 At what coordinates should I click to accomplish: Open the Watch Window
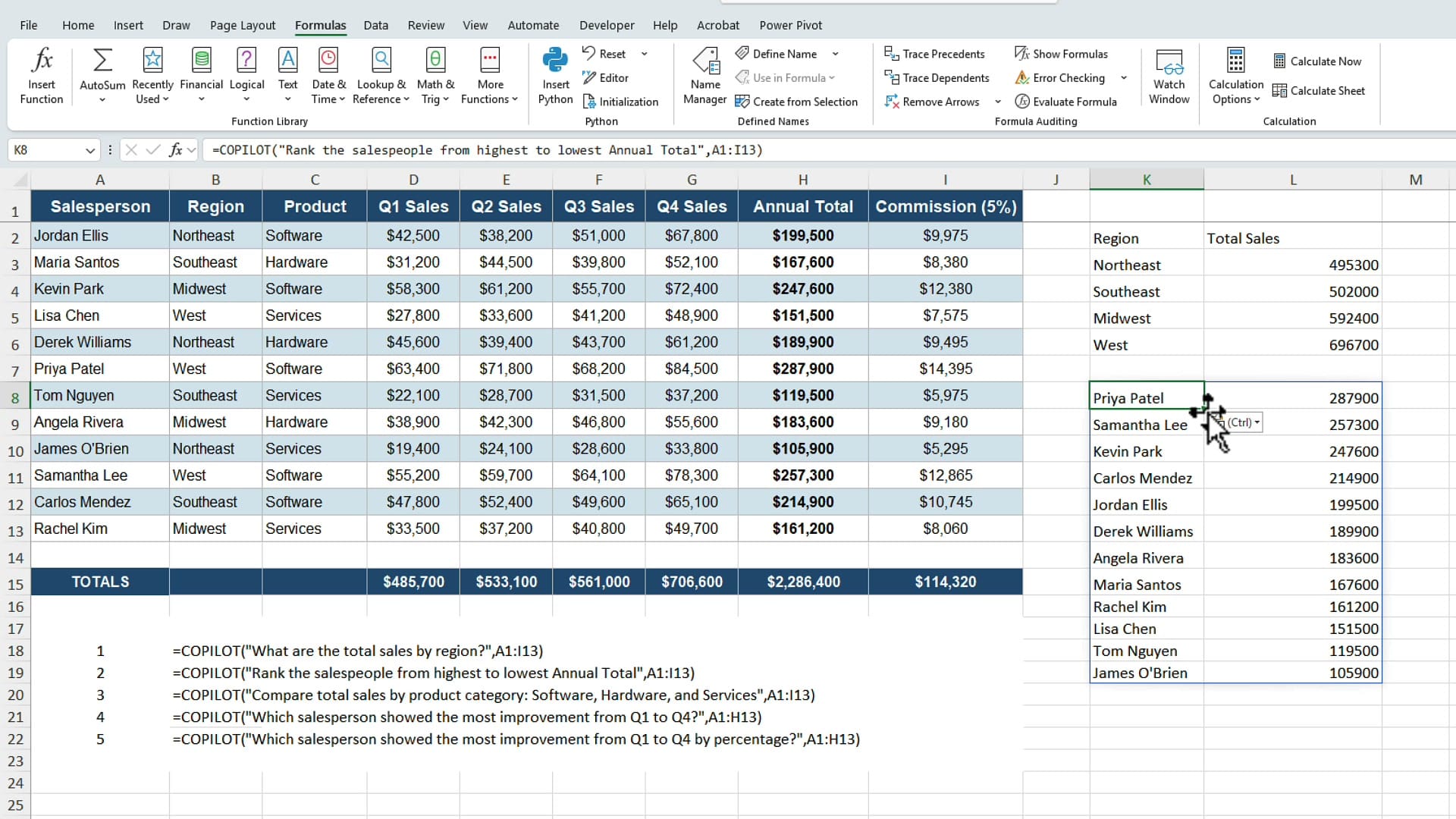pyautogui.click(x=1169, y=76)
